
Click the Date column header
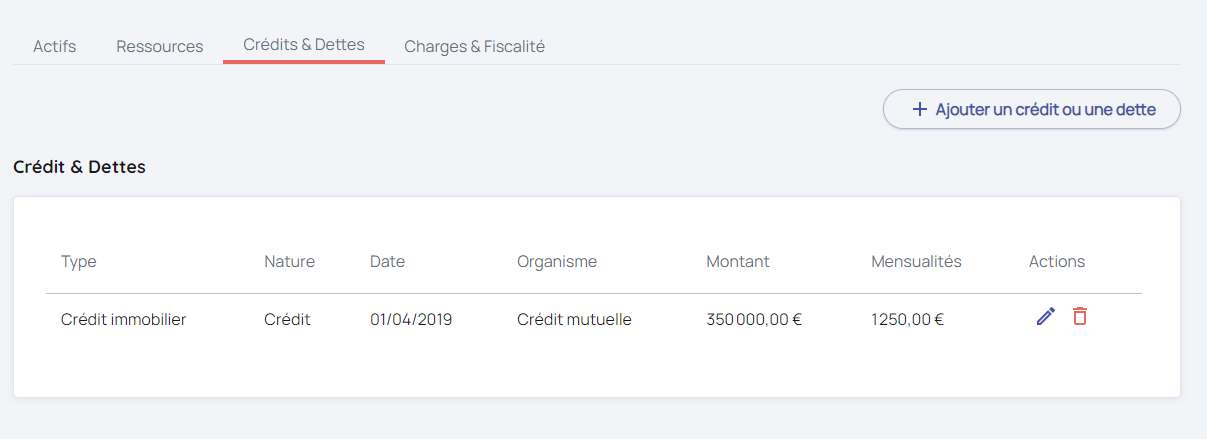[x=387, y=262]
